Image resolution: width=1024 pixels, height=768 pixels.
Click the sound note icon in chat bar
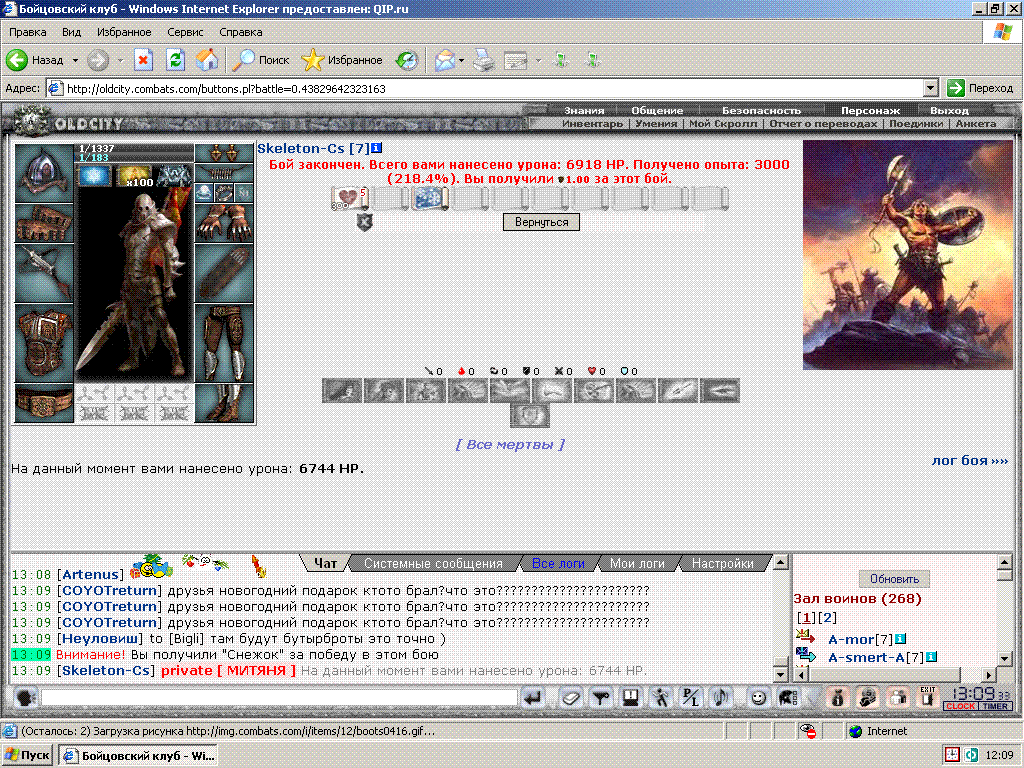(722, 698)
